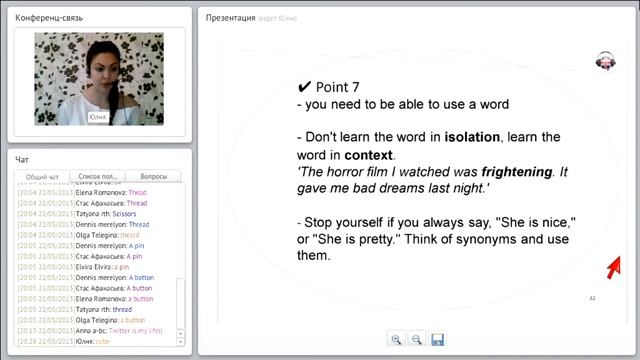Select Dennis merelyon's 'Thread' chat message

pyautogui.click(x=83, y=224)
